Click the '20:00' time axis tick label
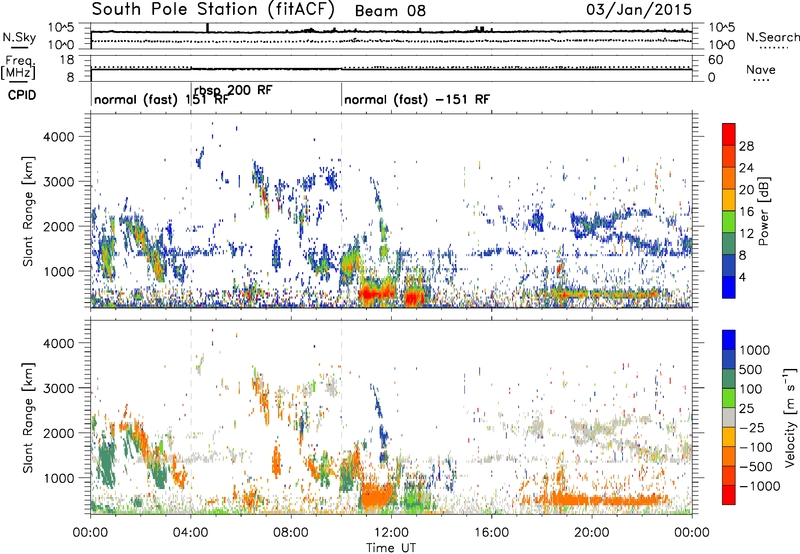800x554 pixels. [x=592, y=533]
